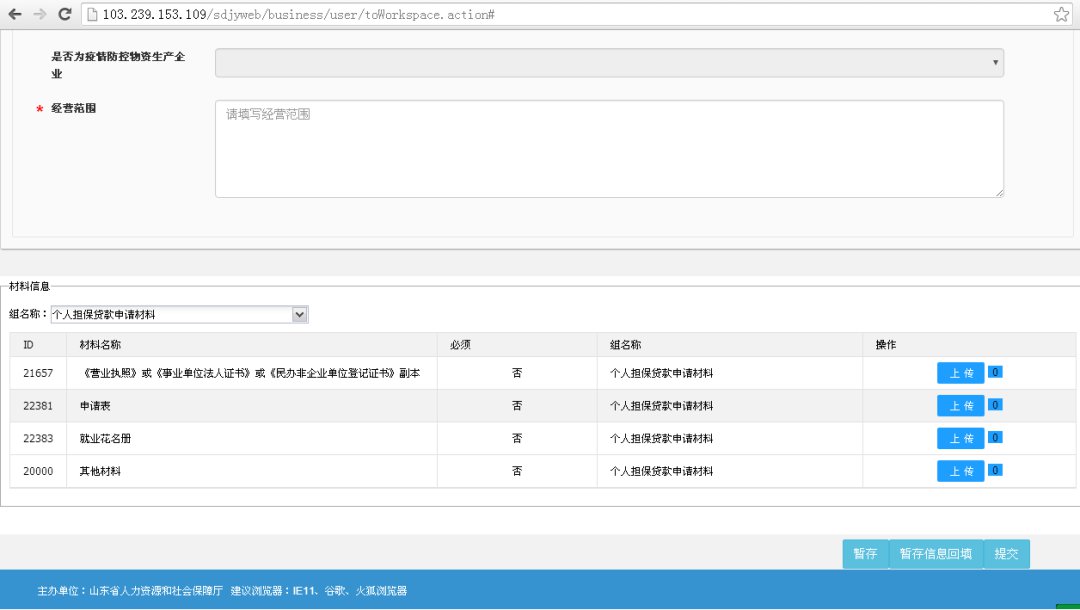Click the address bar URL field
The image size is (1080, 610).
560,14
